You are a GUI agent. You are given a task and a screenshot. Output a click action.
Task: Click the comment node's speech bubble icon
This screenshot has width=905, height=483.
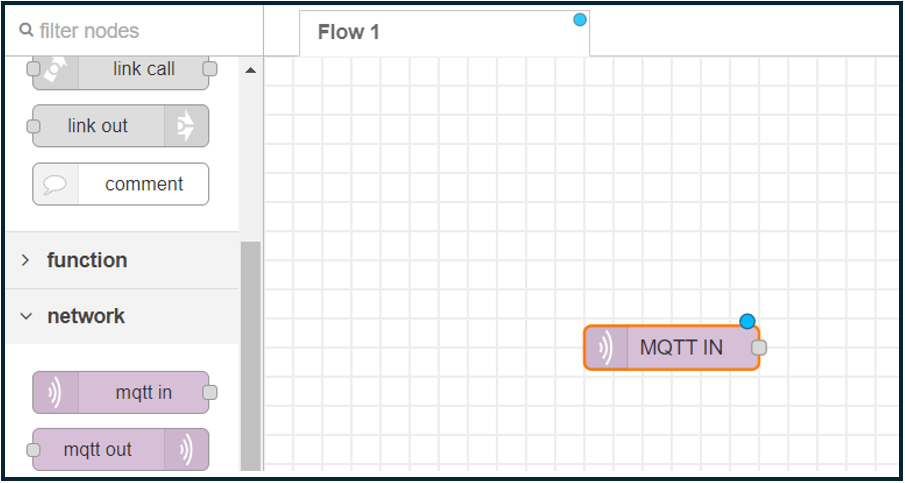tap(55, 184)
